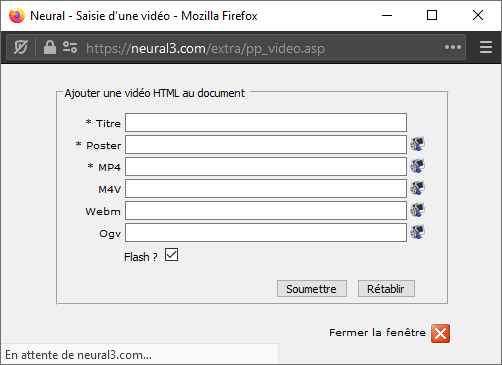Click the tracking protection shield icon

21,47
